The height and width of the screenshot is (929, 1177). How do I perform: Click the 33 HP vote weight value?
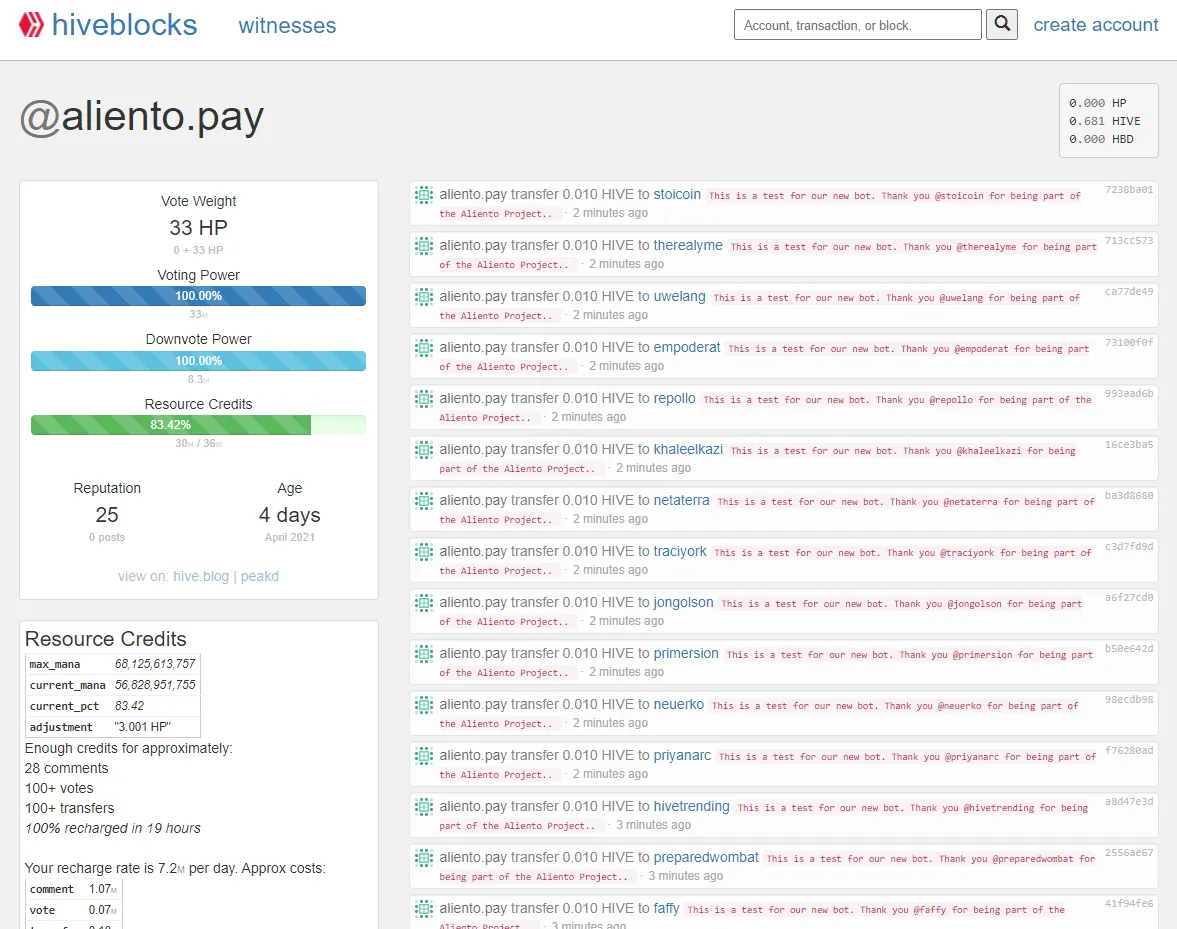click(198, 227)
